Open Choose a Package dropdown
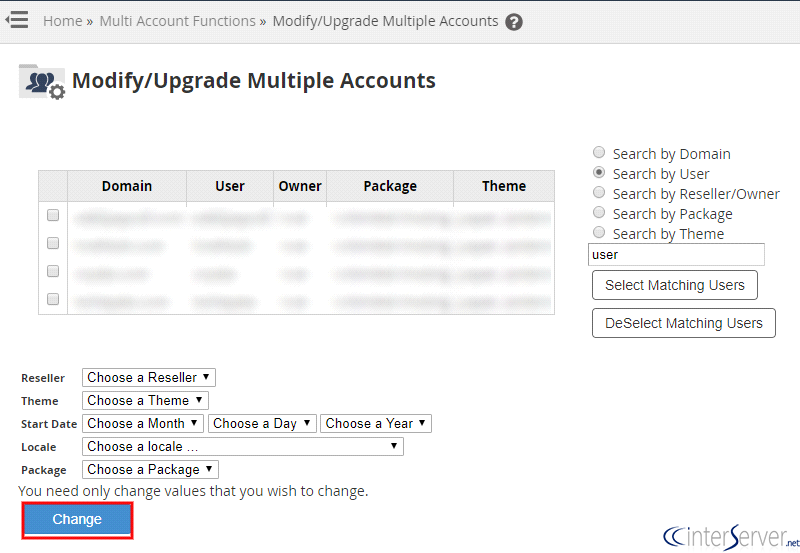 (x=150, y=469)
